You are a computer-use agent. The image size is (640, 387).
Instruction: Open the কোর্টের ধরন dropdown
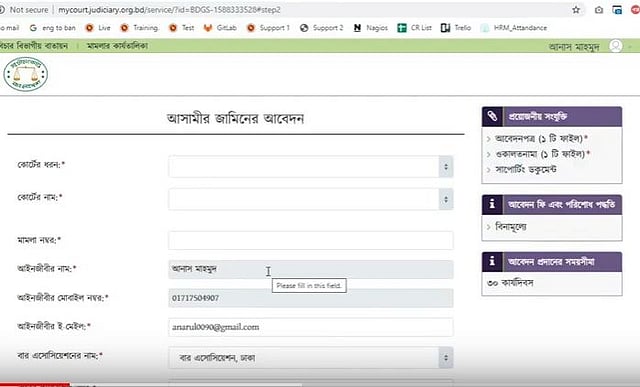click(311, 167)
